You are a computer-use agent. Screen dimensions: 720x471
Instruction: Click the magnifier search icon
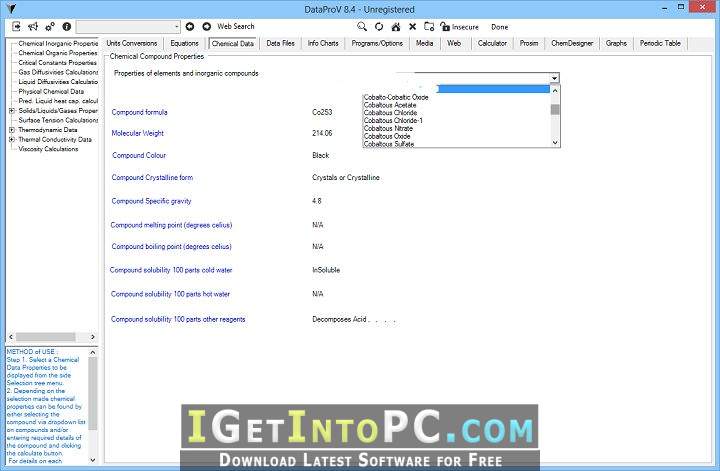pyautogui.click(x=362, y=27)
